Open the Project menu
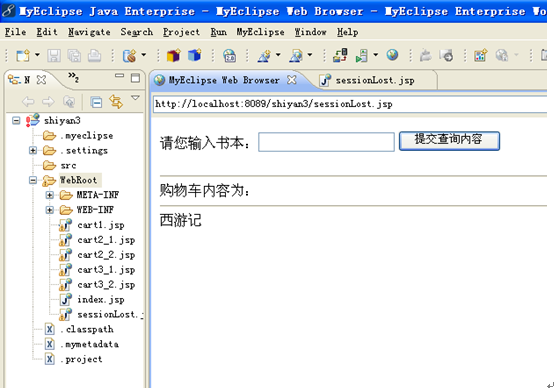The image size is (557, 388). click(181, 32)
